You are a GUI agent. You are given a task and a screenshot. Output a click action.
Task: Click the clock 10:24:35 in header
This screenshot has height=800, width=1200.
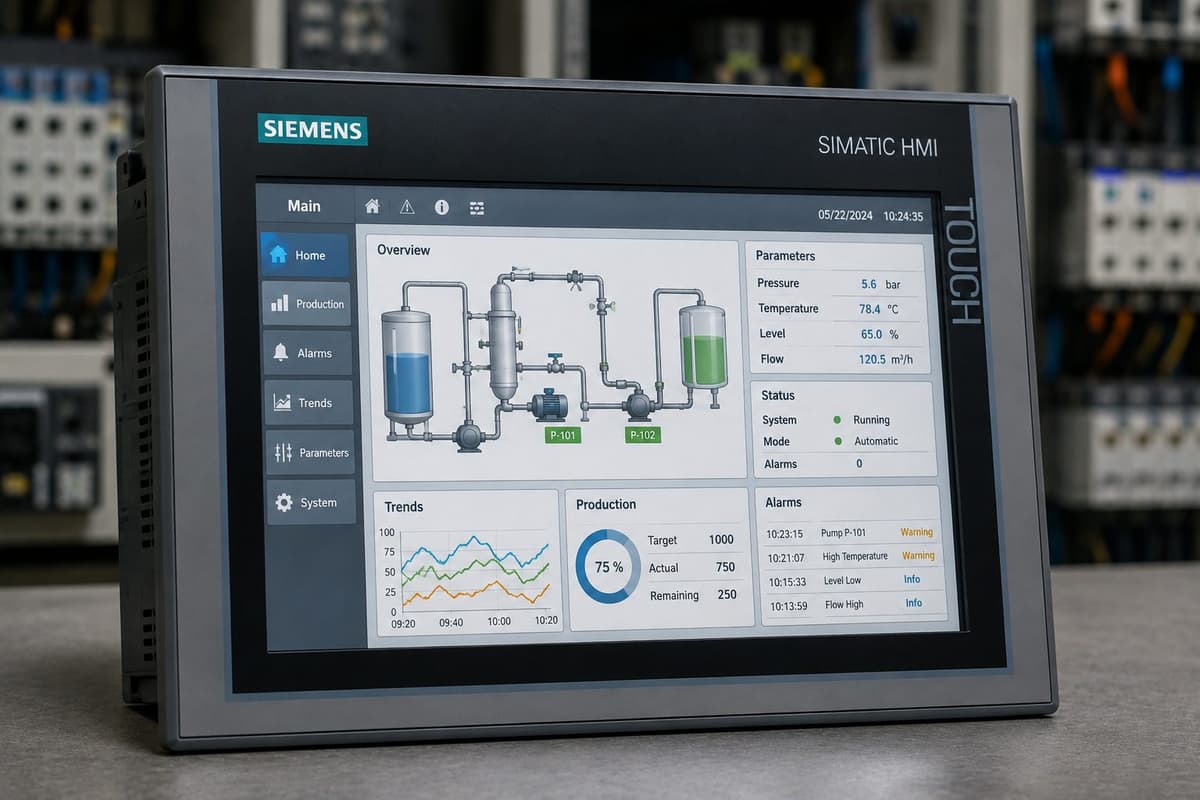tap(903, 216)
